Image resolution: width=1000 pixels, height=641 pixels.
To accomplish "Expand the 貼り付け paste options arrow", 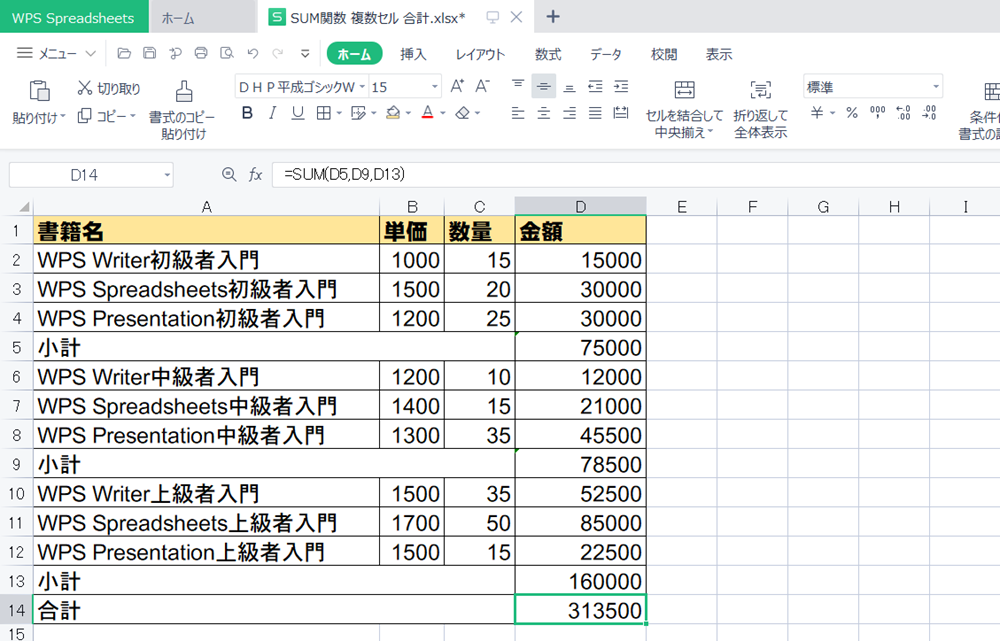I will pyautogui.click(x=63, y=117).
